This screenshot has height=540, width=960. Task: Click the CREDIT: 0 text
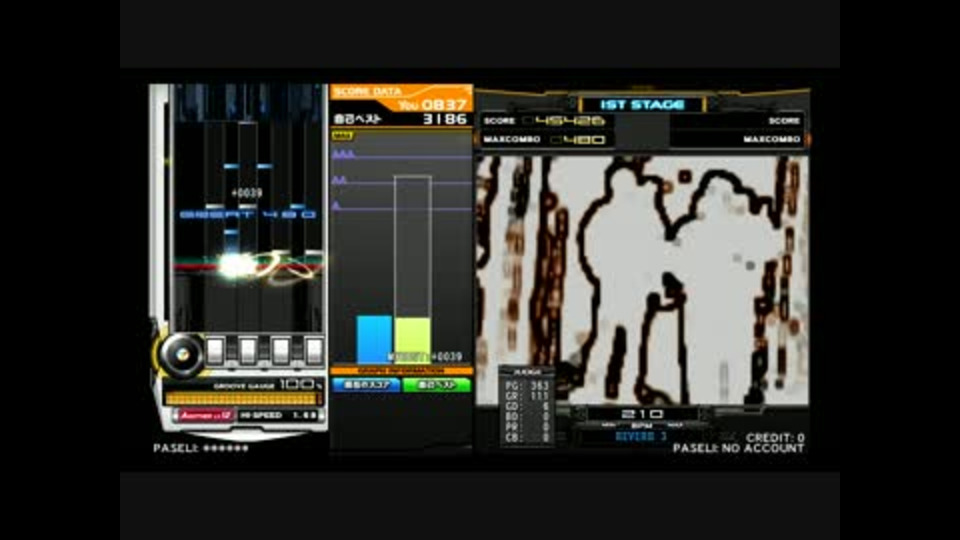[774, 438]
